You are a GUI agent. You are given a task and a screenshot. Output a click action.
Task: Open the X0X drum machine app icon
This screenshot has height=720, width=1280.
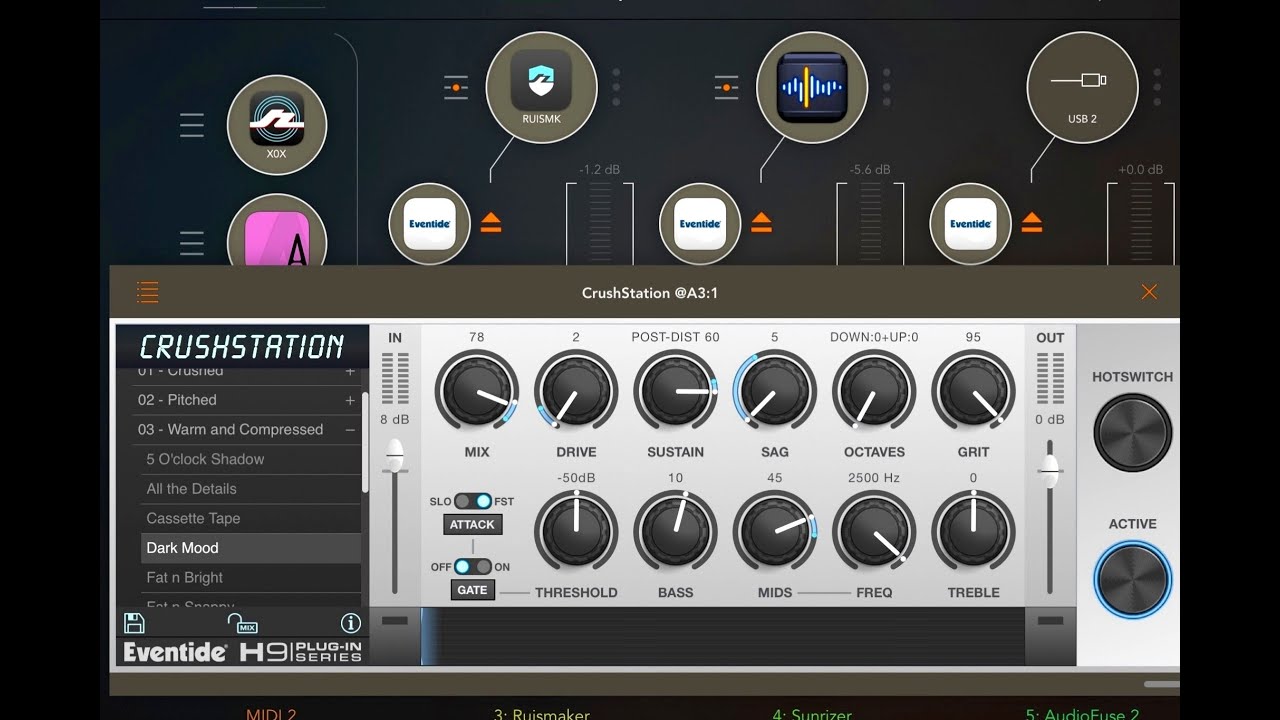tap(277, 125)
